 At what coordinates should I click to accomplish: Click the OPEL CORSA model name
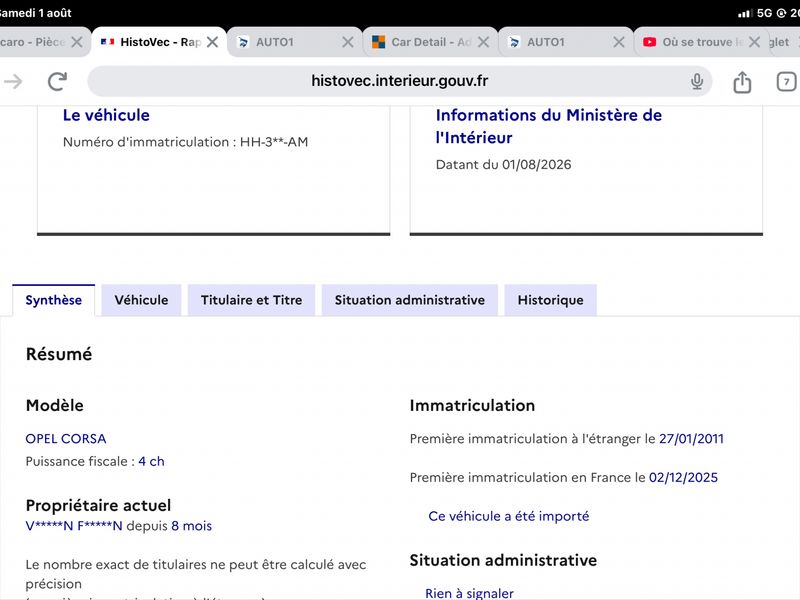pyautogui.click(x=66, y=439)
